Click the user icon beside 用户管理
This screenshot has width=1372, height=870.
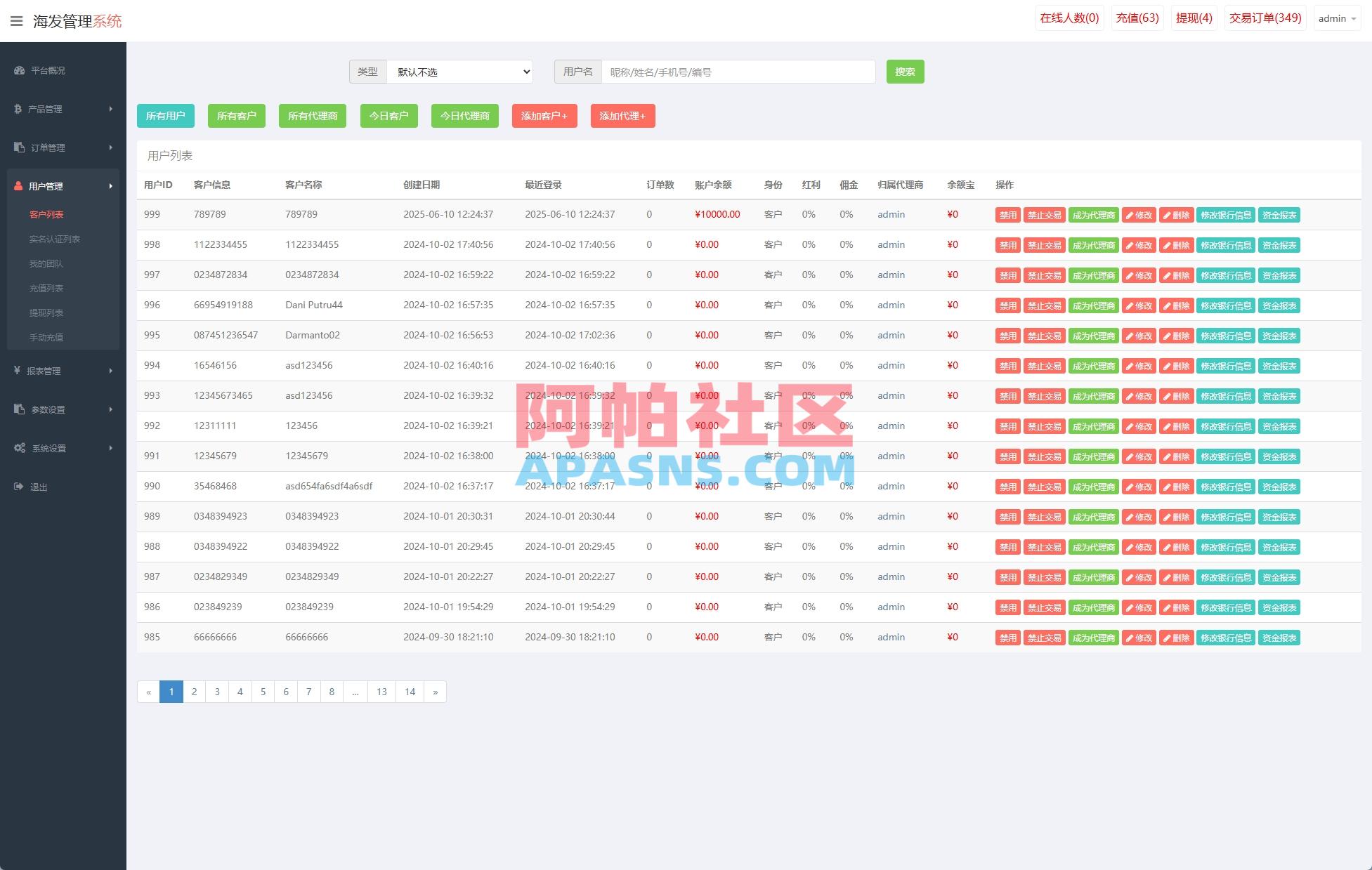(18, 186)
